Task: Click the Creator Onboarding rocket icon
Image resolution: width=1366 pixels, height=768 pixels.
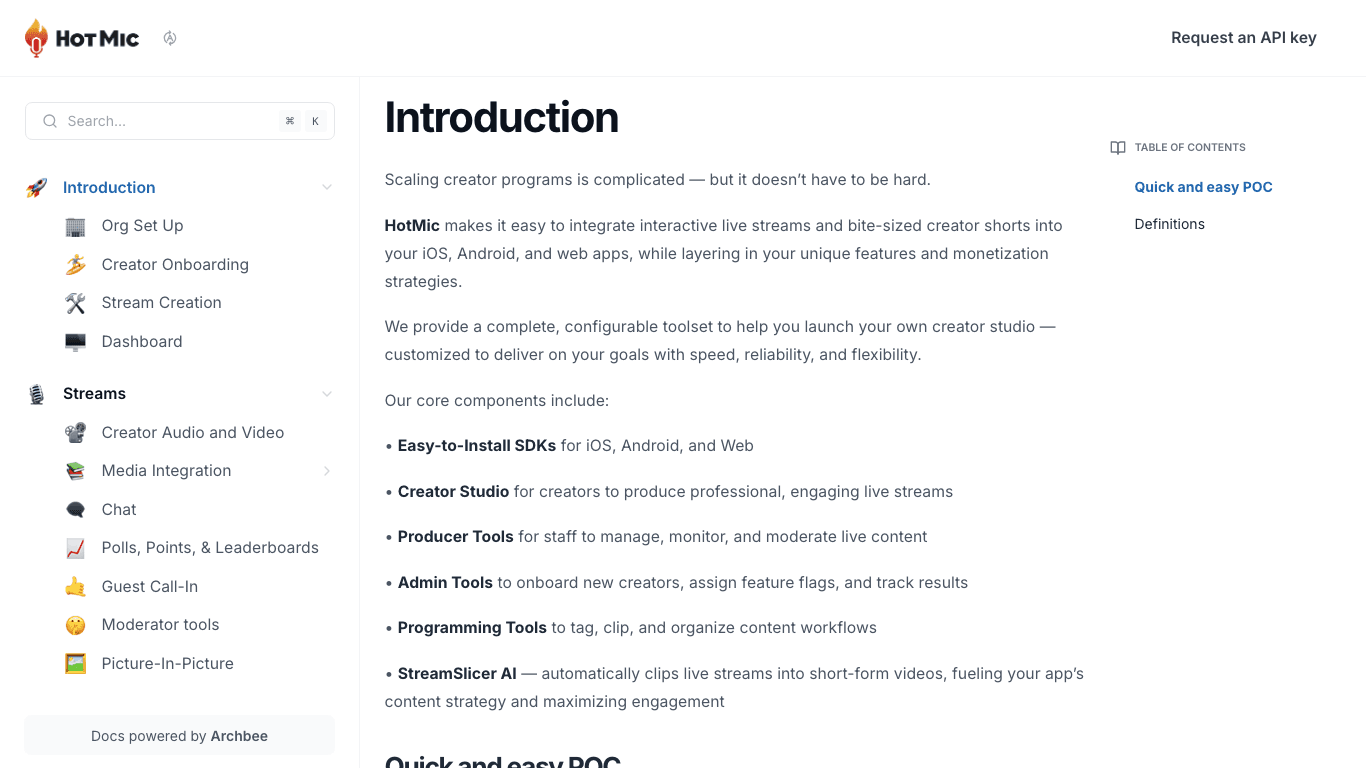Action: (x=75, y=264)
